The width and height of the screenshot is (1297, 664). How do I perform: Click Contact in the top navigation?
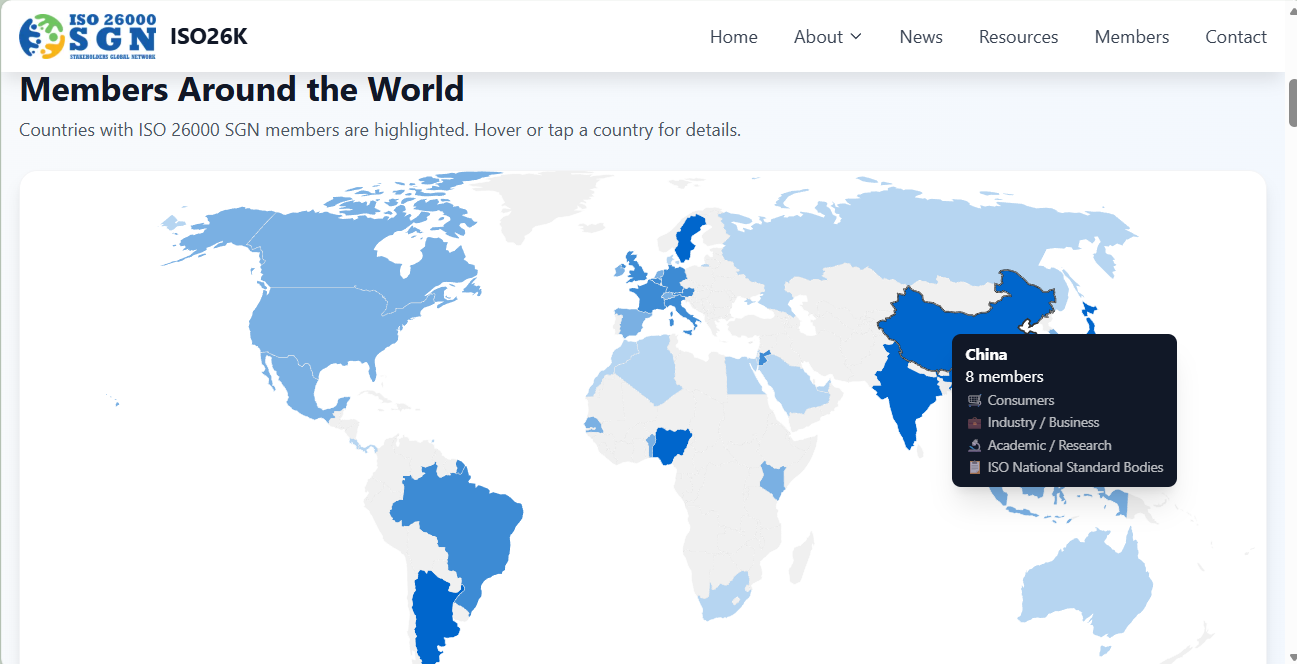[1235, 36]
